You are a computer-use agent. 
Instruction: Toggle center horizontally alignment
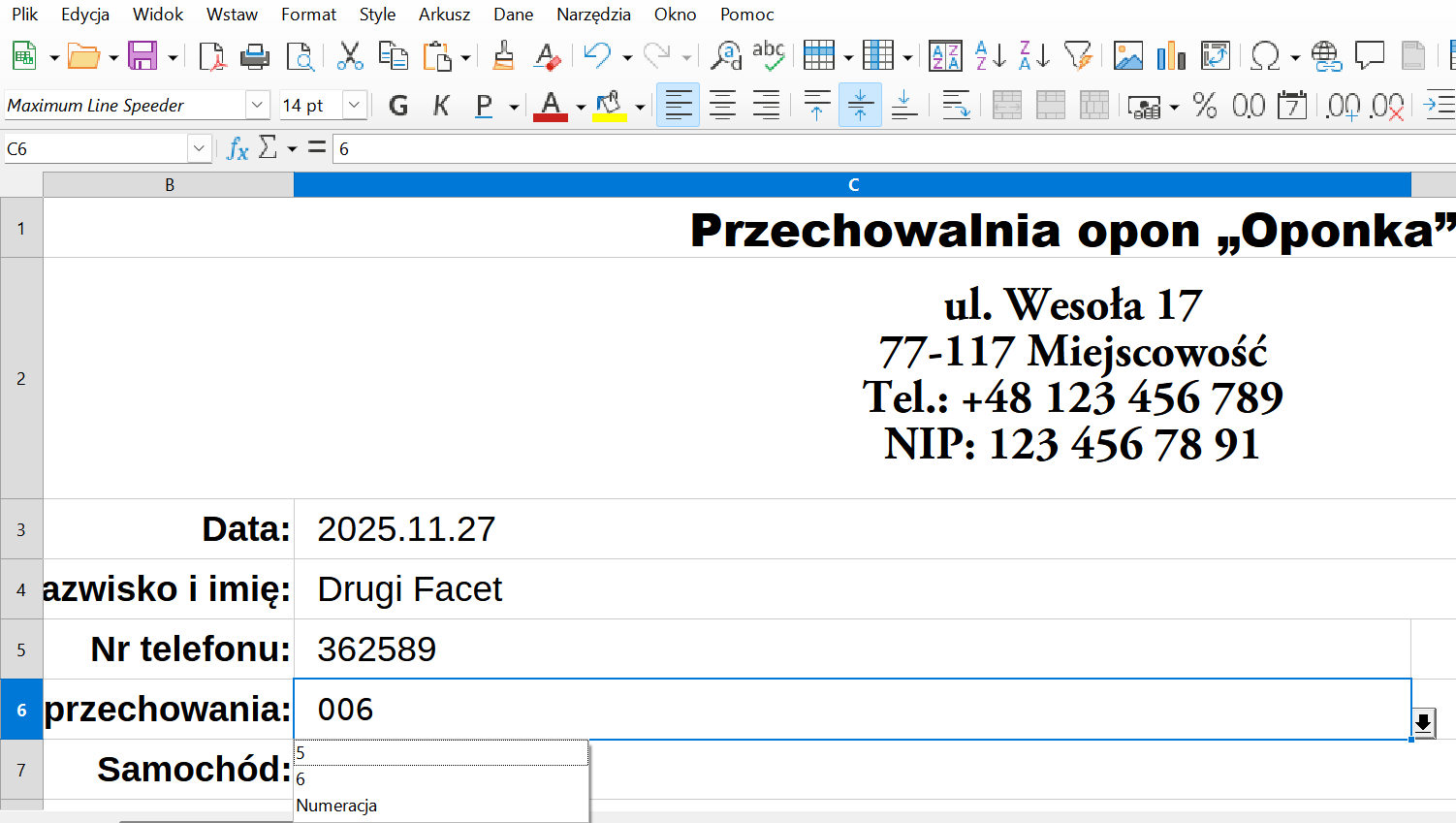(722, 105)
